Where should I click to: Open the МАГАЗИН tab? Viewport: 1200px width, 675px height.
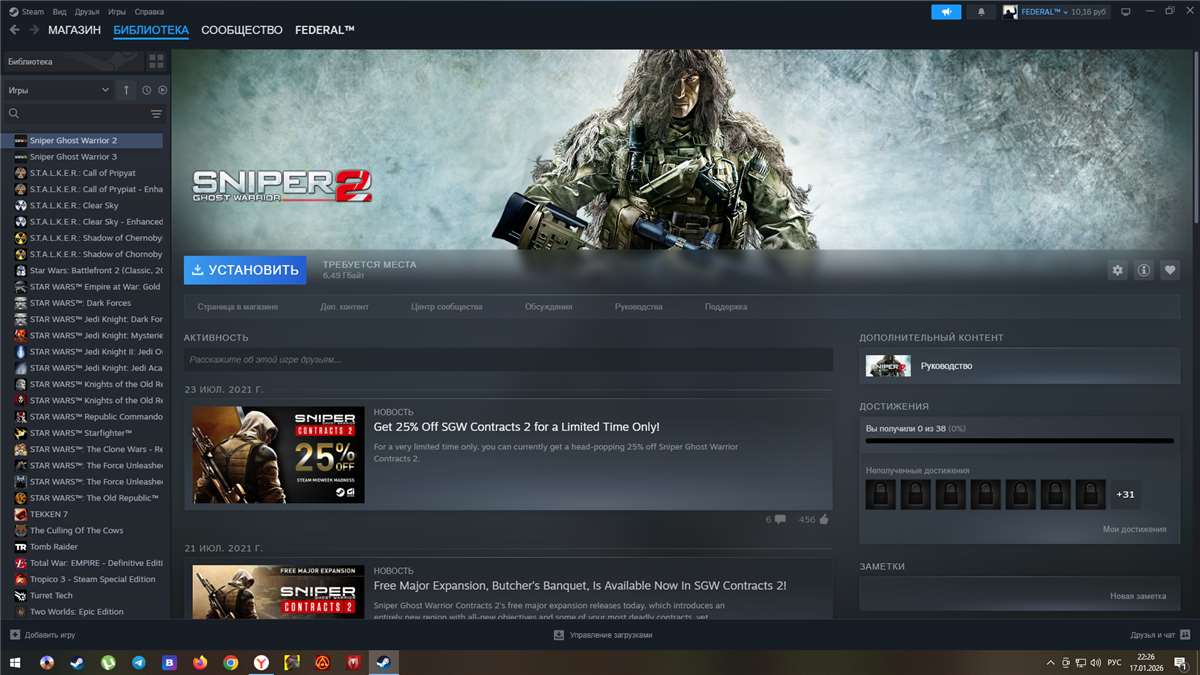point(74,30)
